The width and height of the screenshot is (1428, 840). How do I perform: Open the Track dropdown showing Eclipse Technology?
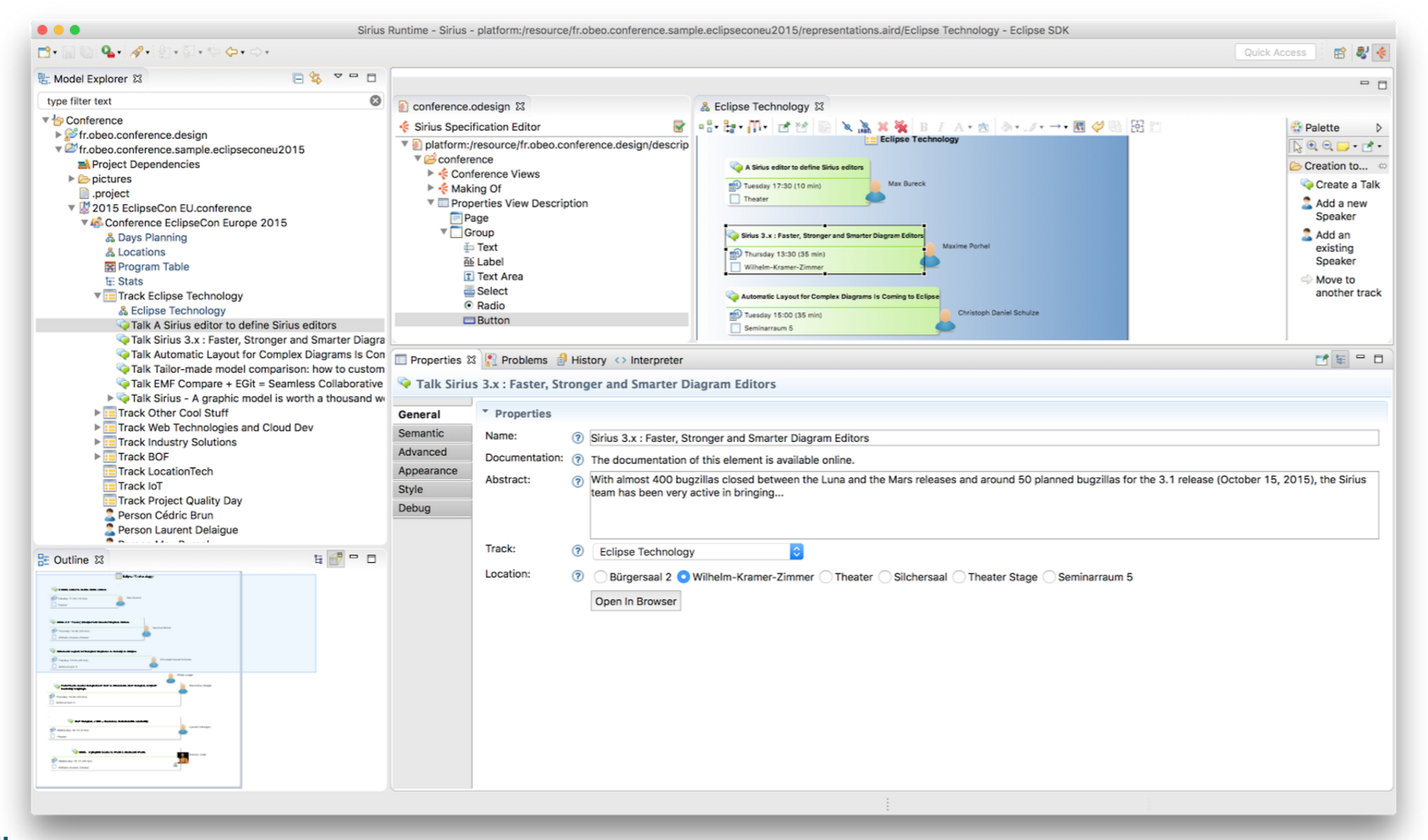(698, 551)
